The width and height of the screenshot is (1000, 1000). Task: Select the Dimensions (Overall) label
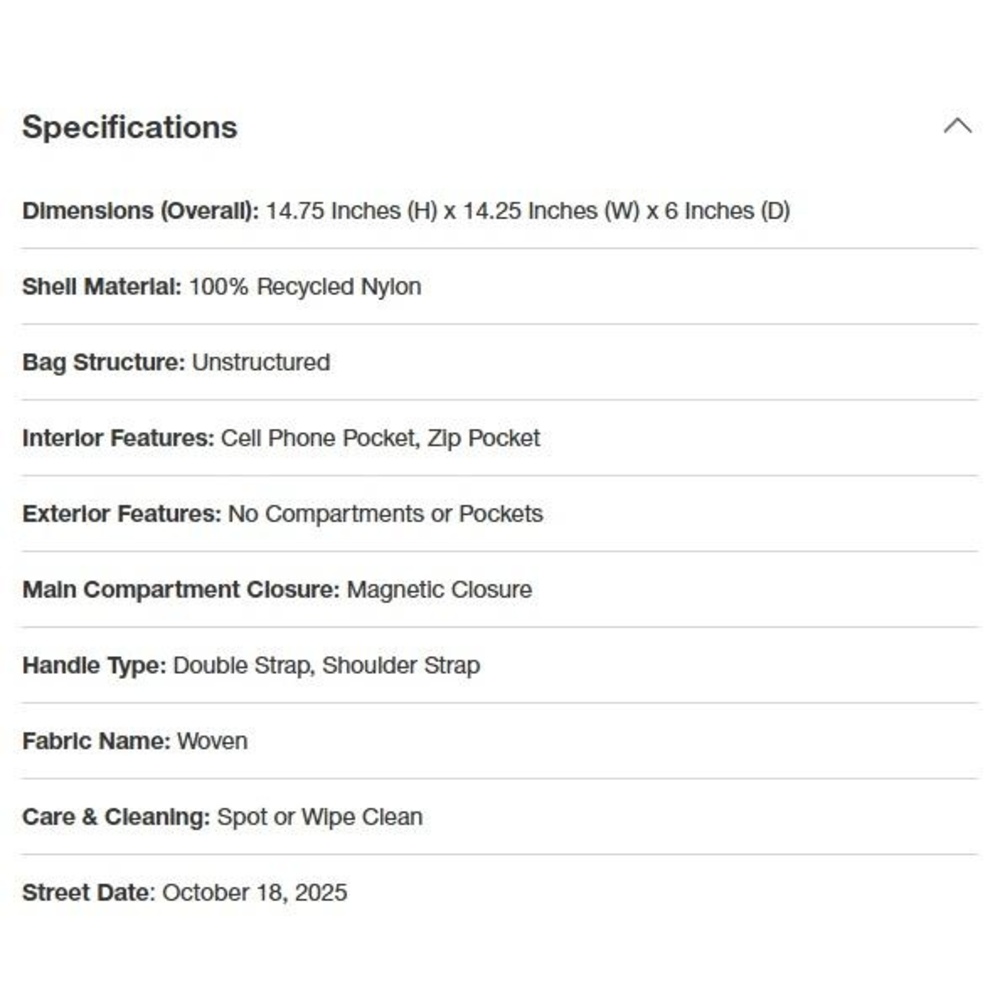tap(140, 211)
